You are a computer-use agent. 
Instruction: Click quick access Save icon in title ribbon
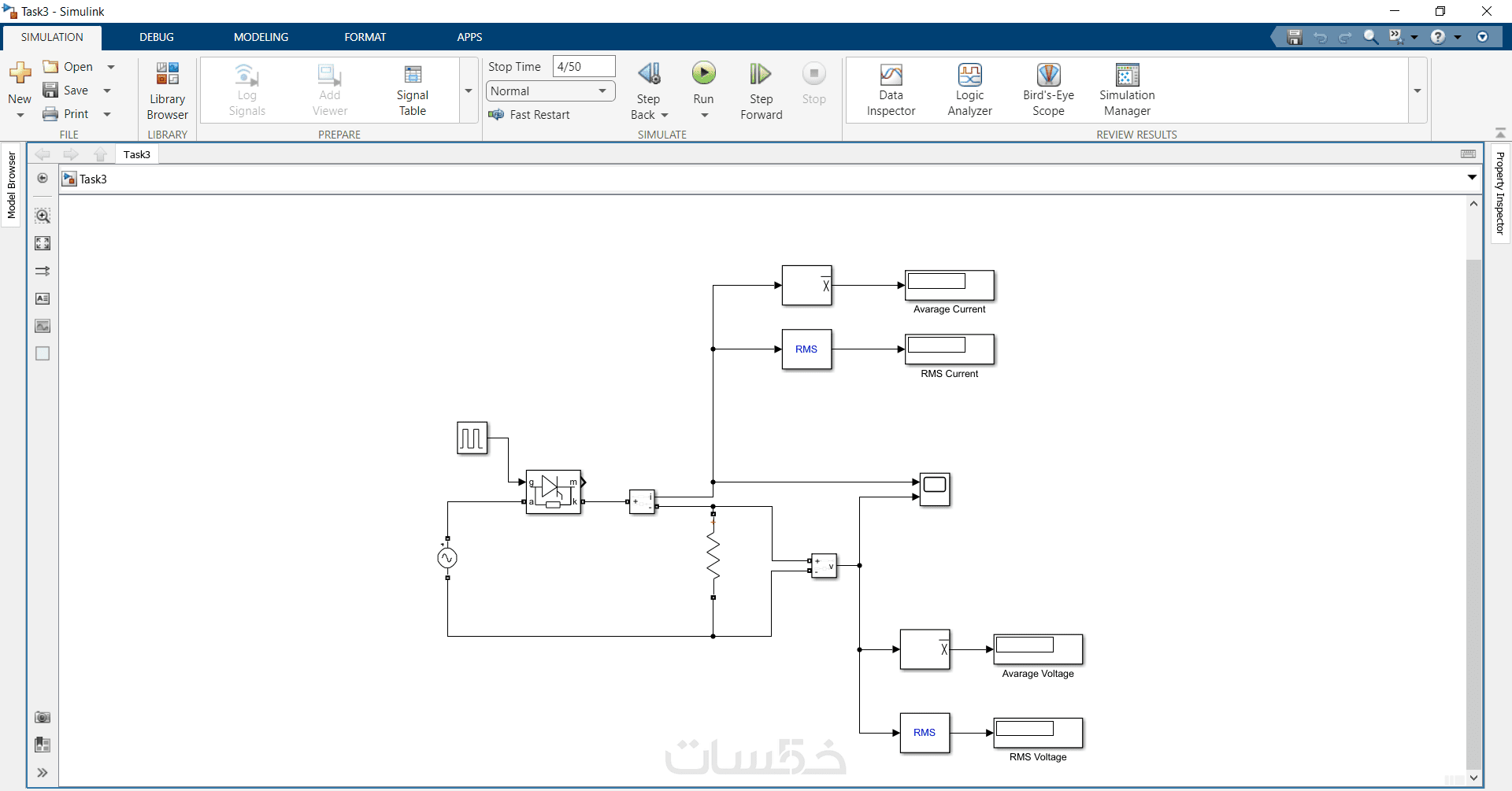coord(1294,37)
